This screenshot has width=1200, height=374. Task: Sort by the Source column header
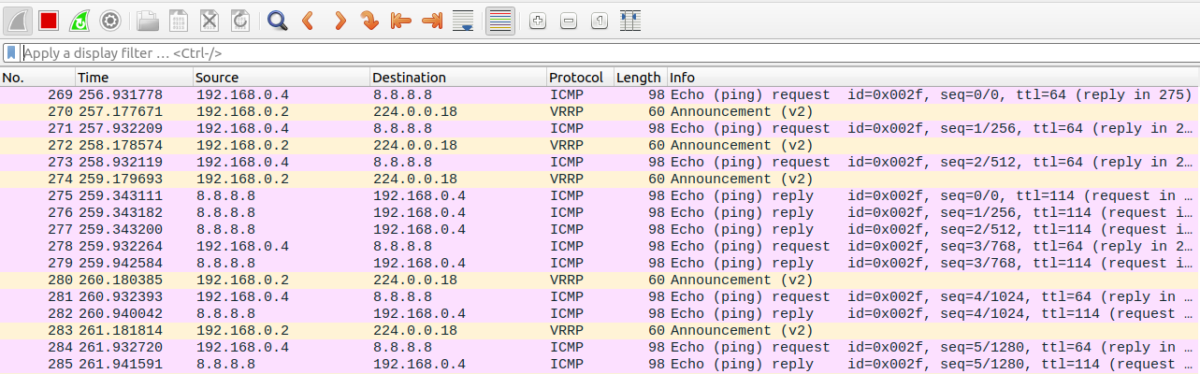[281, 77]
